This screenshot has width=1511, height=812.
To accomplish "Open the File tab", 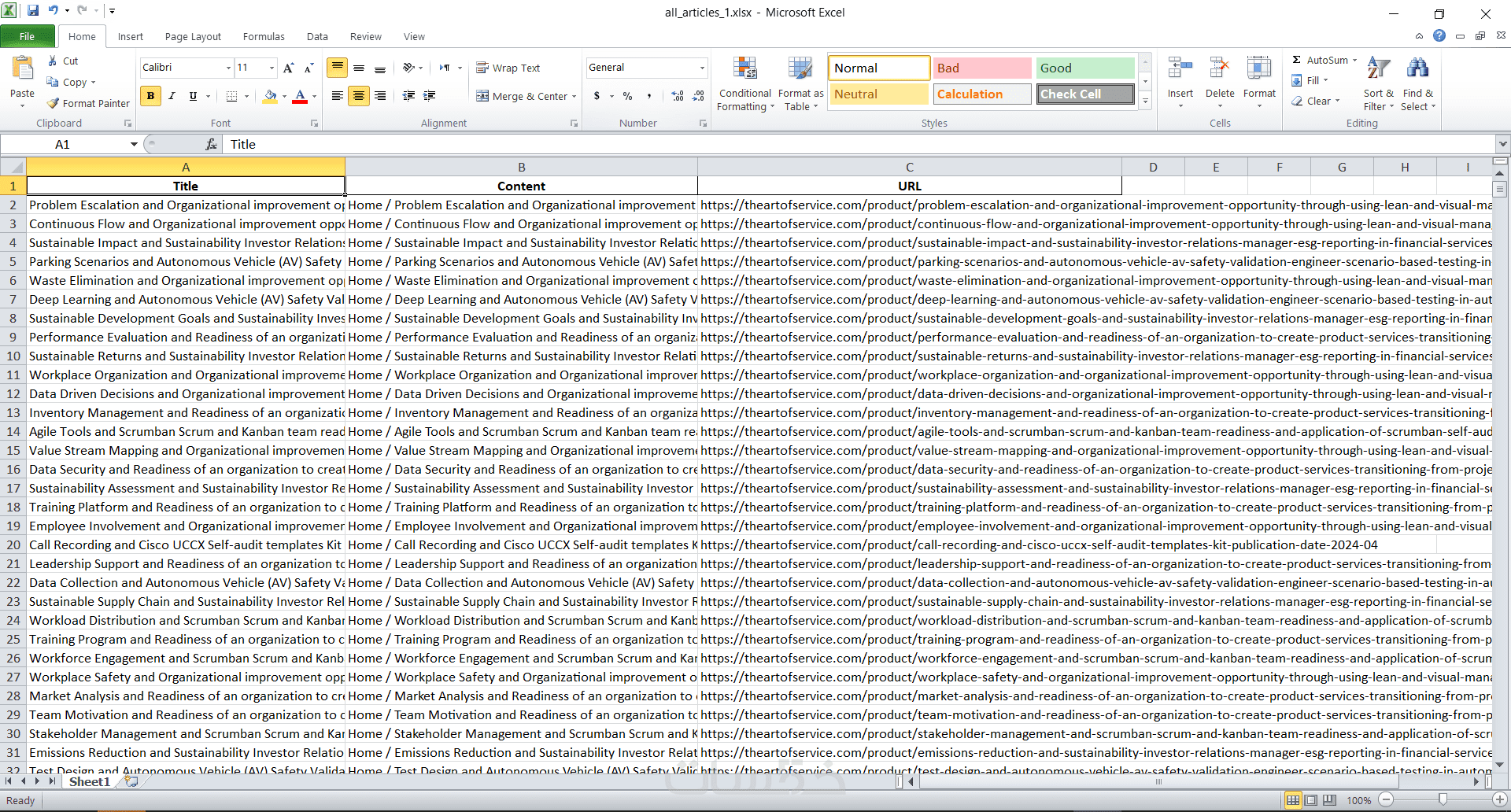I will 27,36.
